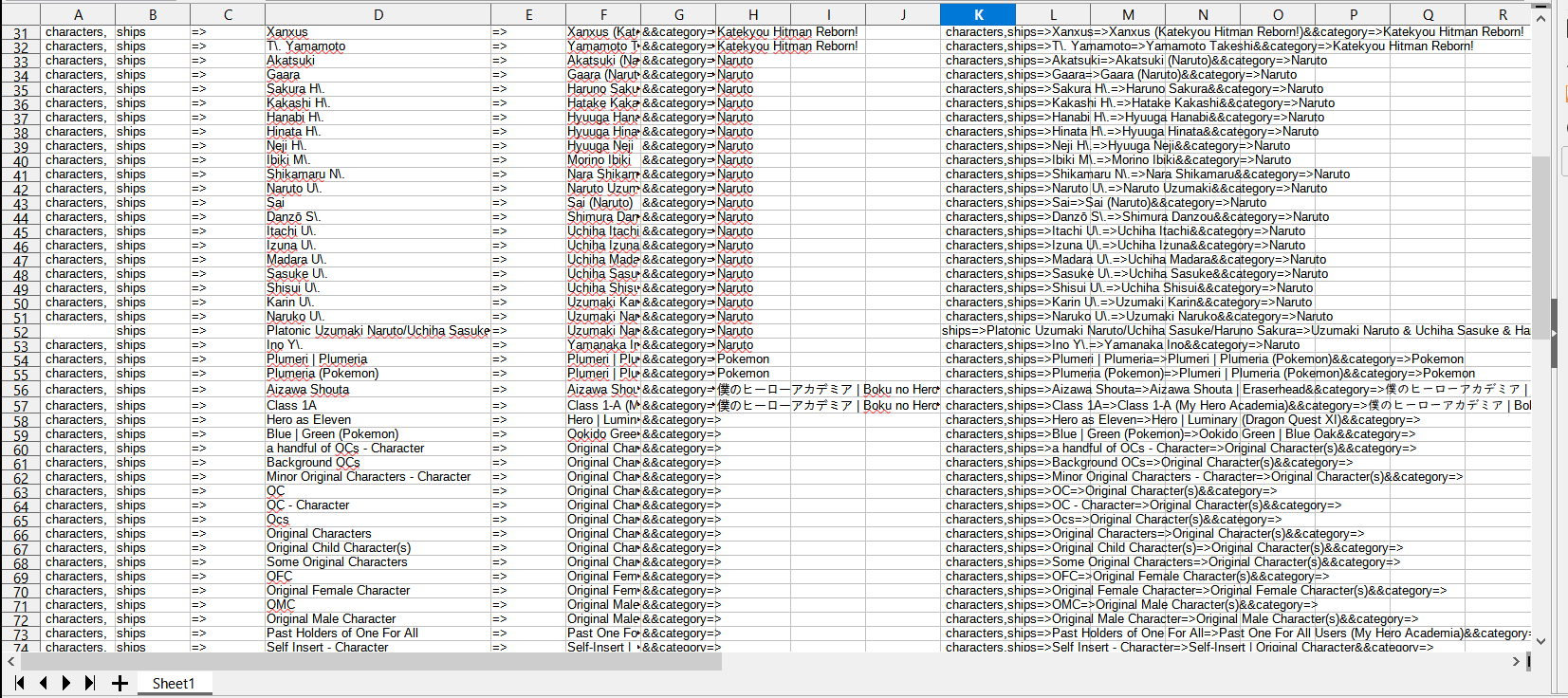Select column A by its header
1568x698 pixels.
click(78, 14)
